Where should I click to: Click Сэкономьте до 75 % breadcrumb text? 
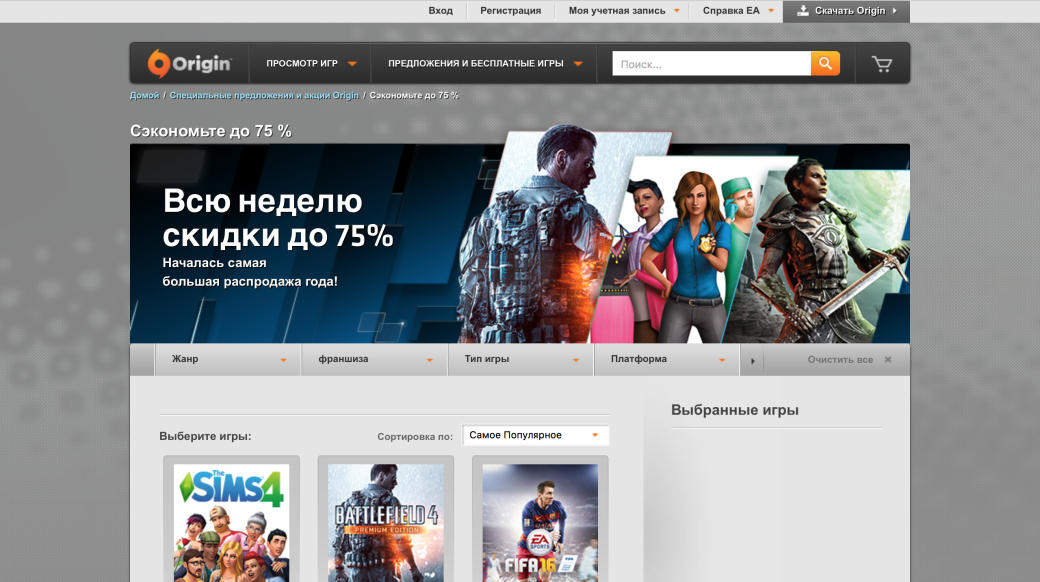[414, 96]
